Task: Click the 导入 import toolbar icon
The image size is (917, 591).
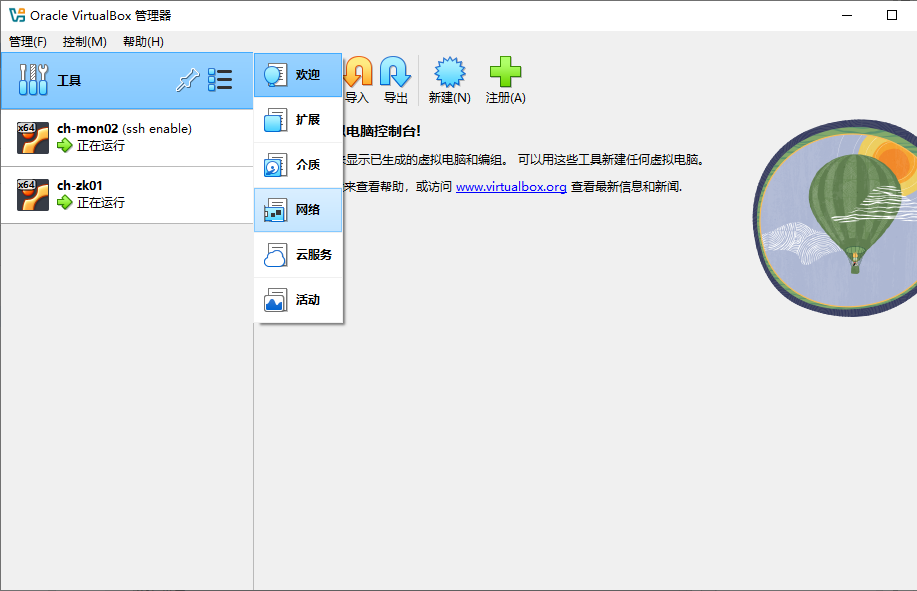Action: pyautogui.click(x=358, y=72)
